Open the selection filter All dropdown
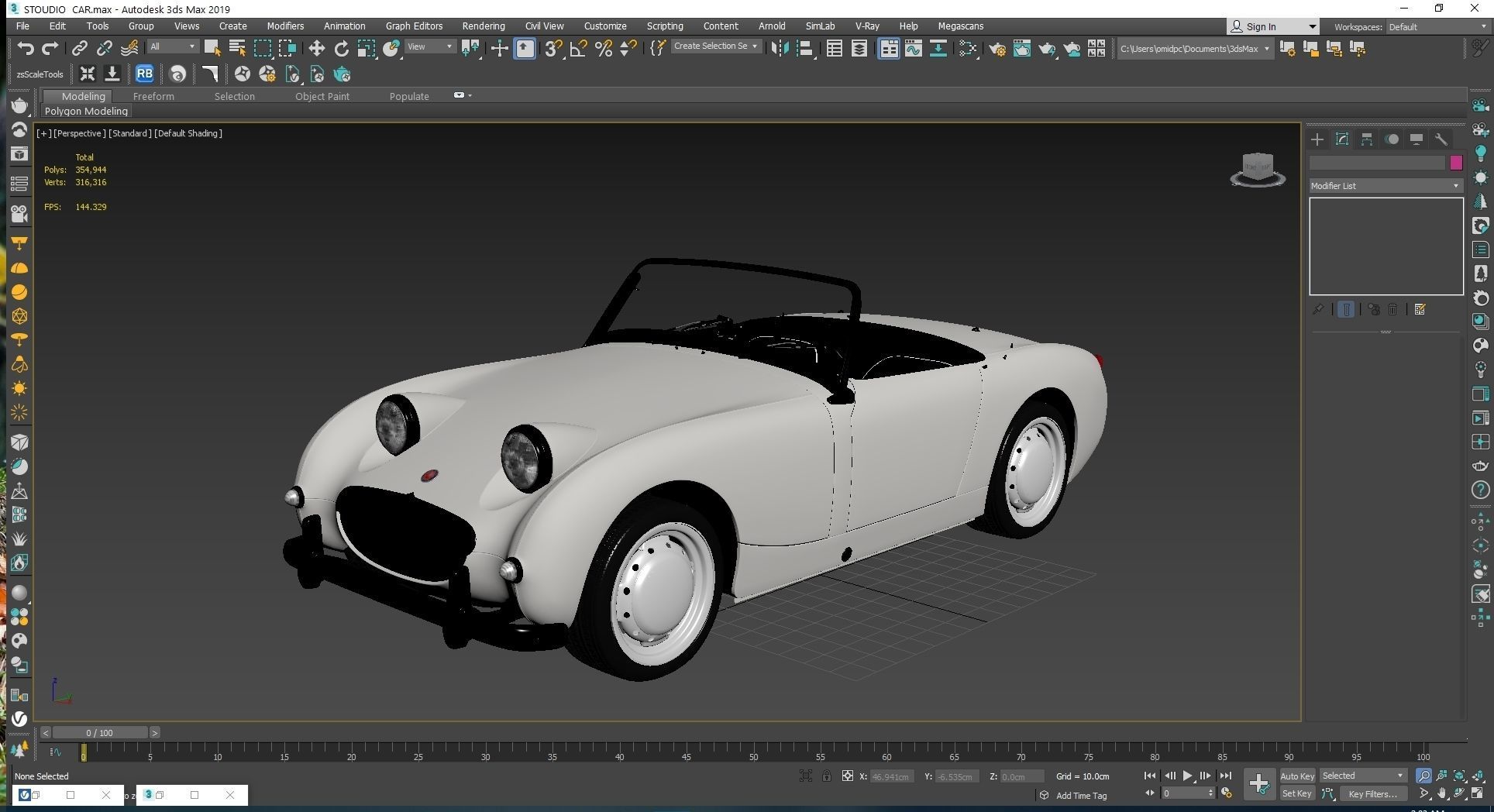 (173, 46)
